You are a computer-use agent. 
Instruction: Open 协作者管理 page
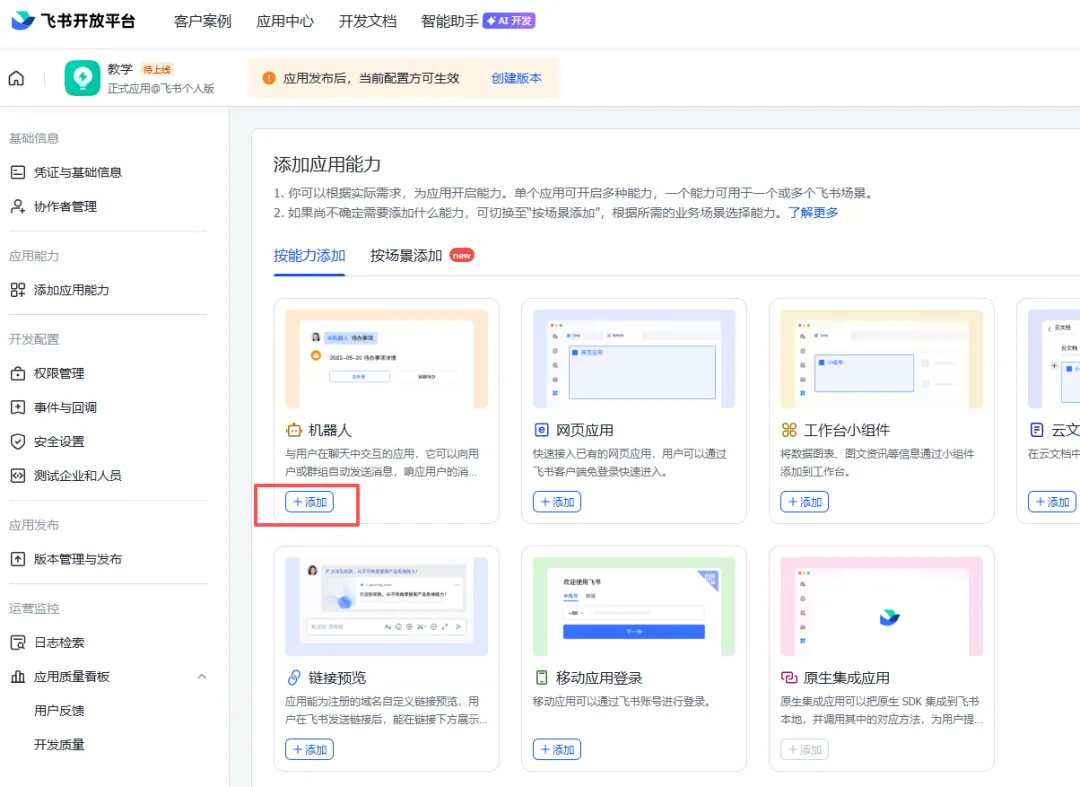[x=65, y=207]
